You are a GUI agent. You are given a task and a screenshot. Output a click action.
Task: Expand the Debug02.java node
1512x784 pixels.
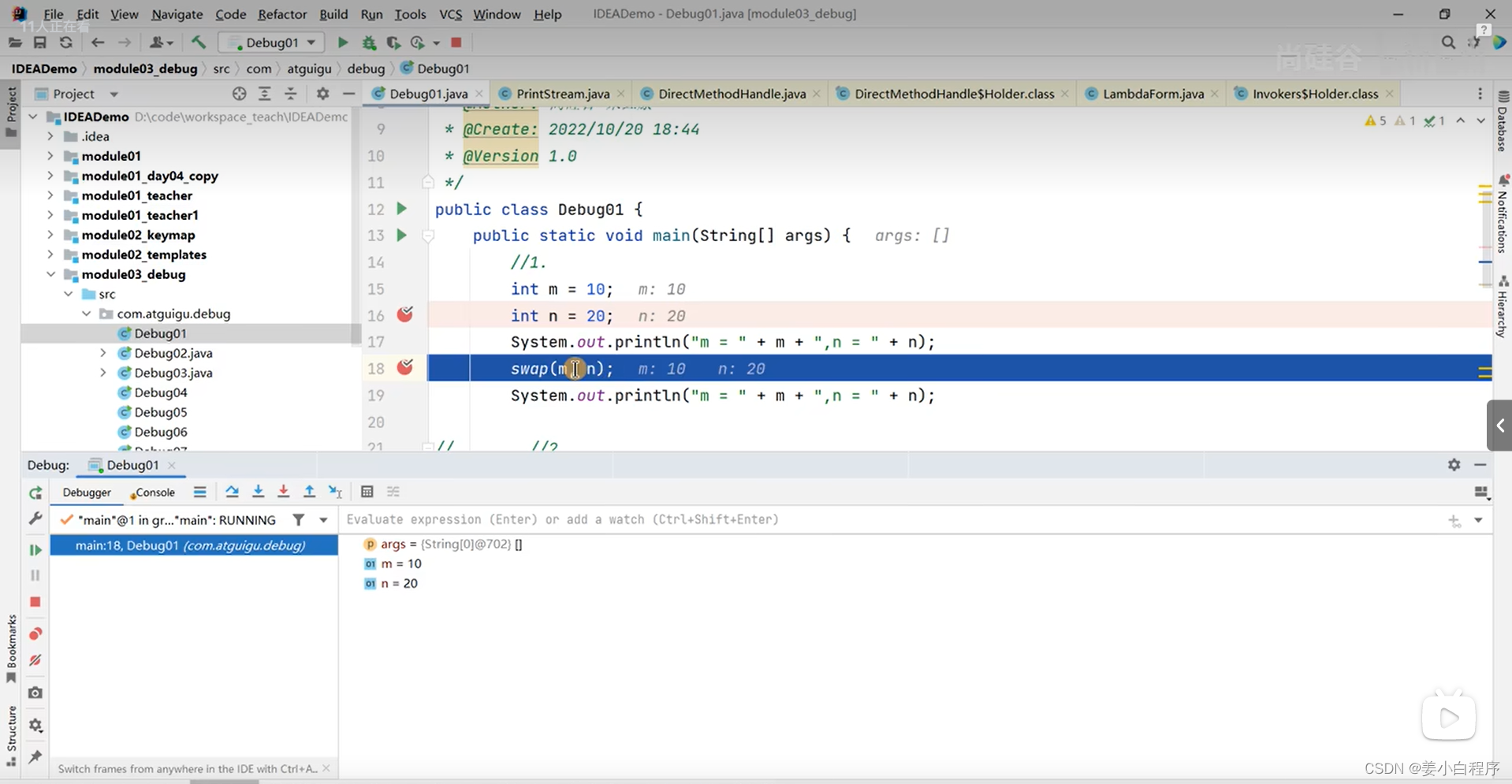coord(103,353)
